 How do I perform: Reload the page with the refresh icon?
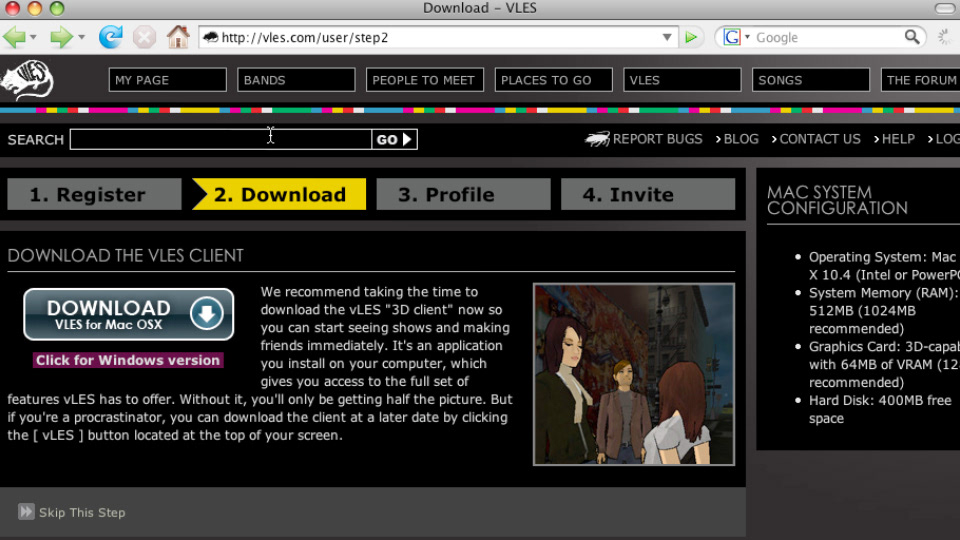pos(111,37)
